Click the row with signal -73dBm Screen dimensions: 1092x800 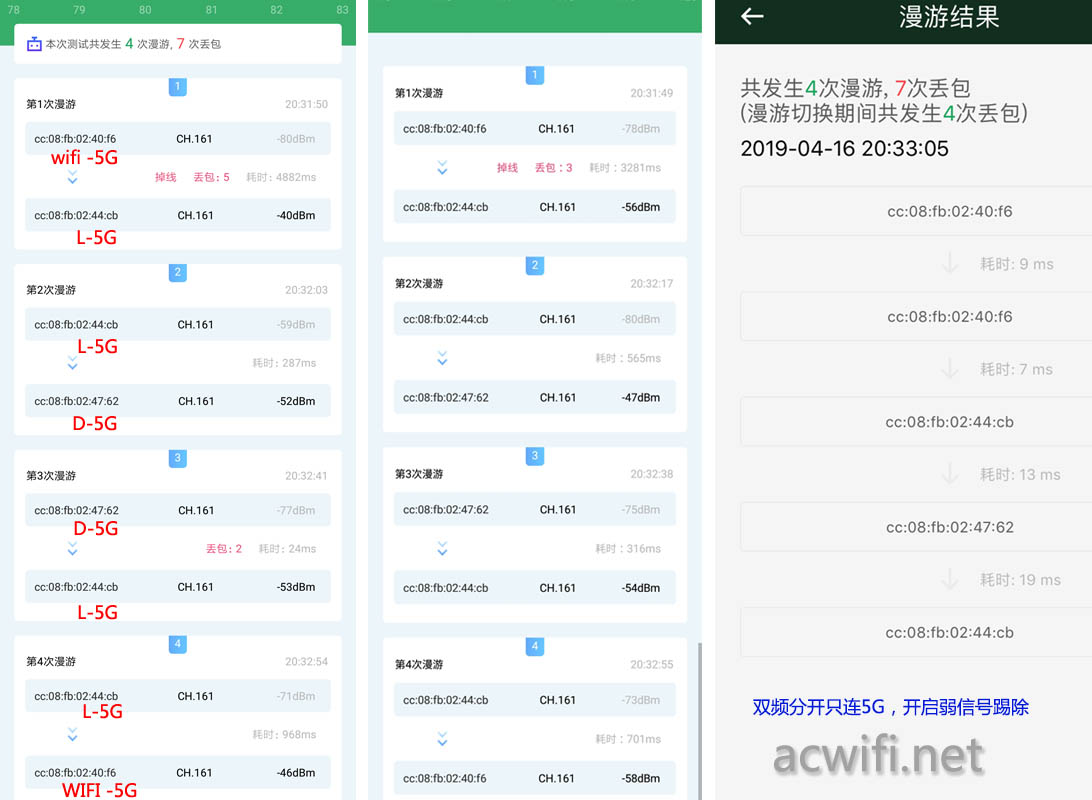click(x=534, y=700)
